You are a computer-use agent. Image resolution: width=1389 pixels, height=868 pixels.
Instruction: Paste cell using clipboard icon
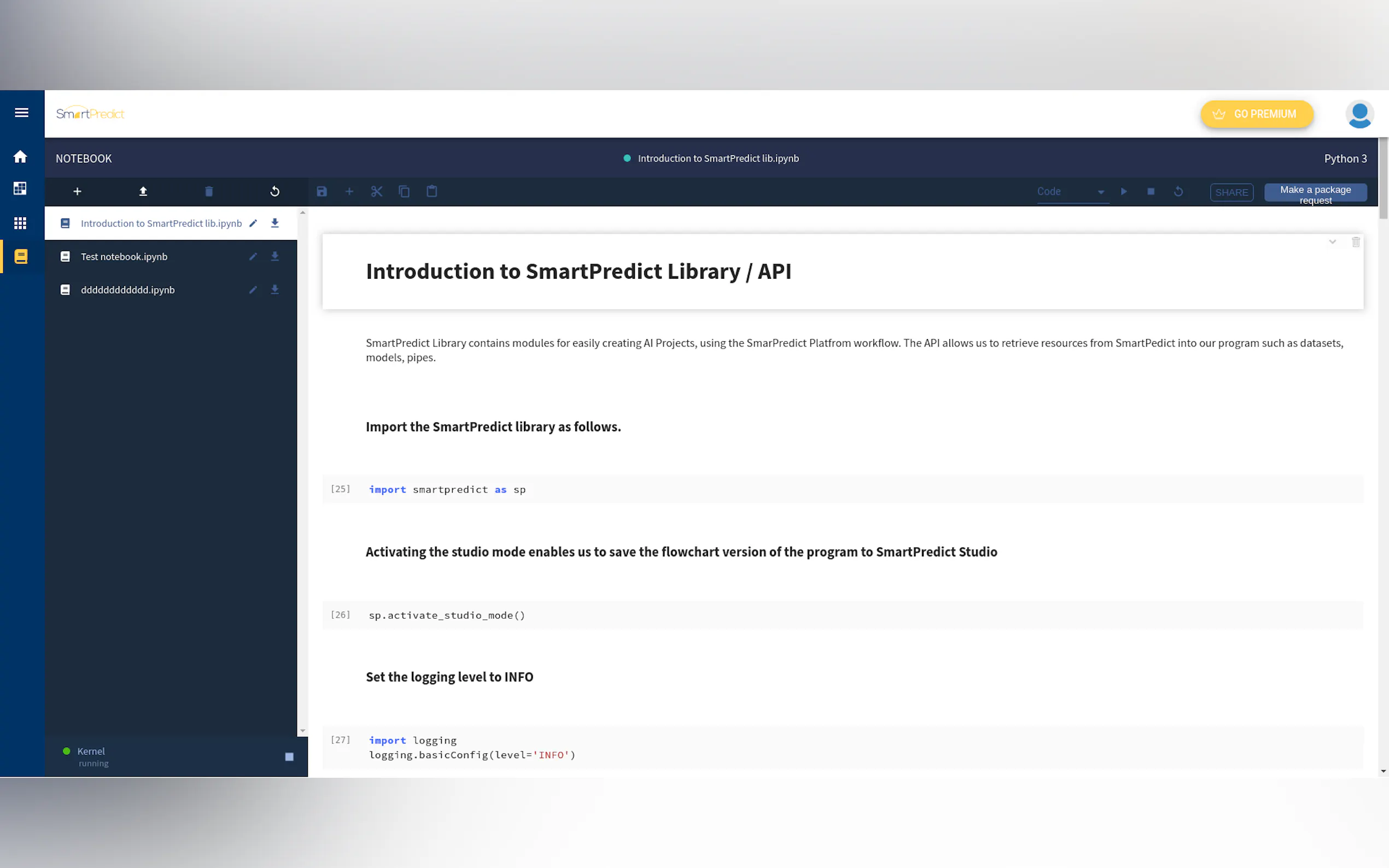[x=432, y=191]
